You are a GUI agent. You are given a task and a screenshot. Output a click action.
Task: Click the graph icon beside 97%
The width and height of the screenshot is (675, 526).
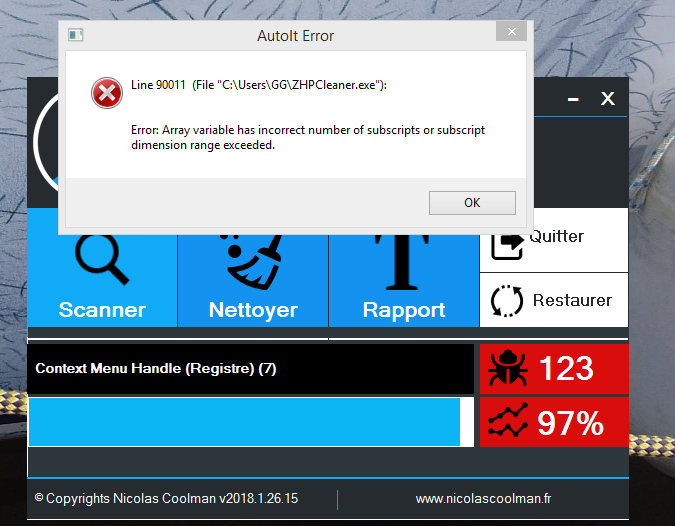508,423
